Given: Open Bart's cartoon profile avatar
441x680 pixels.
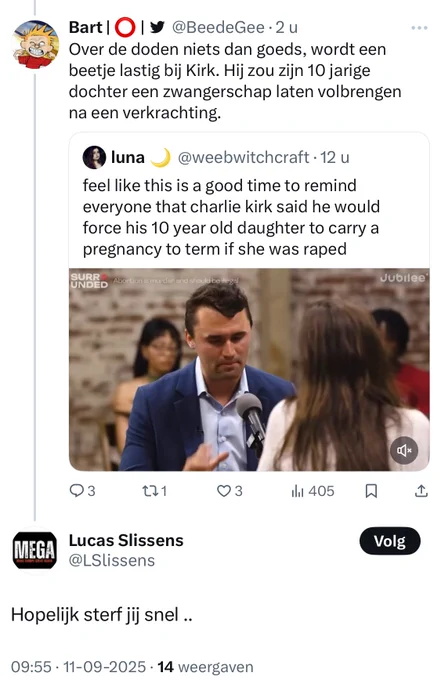Looking at the screenshot, I should (x=36, y=44).
